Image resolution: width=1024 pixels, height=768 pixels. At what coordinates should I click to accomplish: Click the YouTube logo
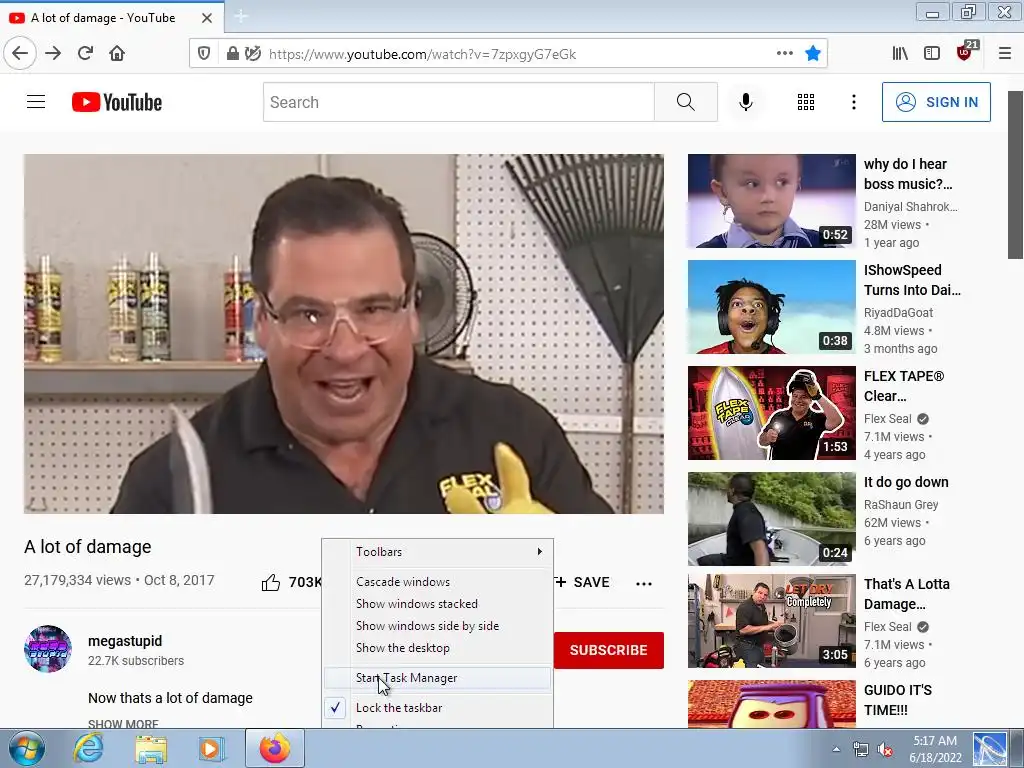click(117, 102)
